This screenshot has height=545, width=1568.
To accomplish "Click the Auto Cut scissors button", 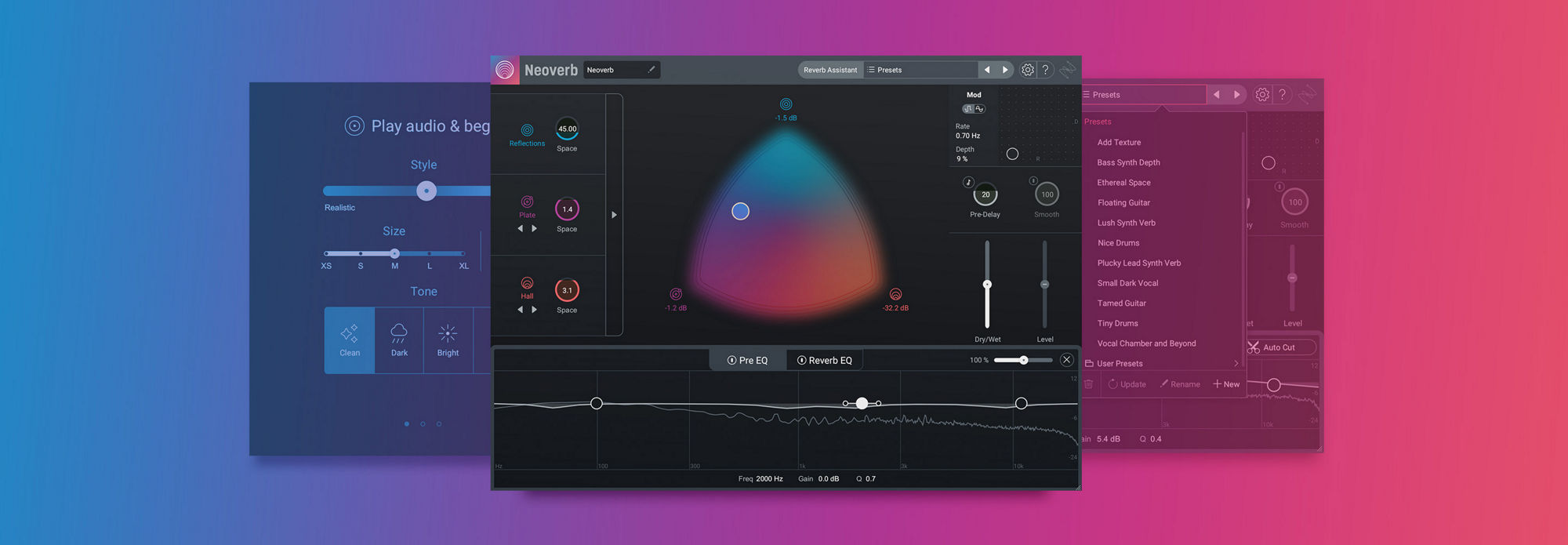I will click(1281, 347).
